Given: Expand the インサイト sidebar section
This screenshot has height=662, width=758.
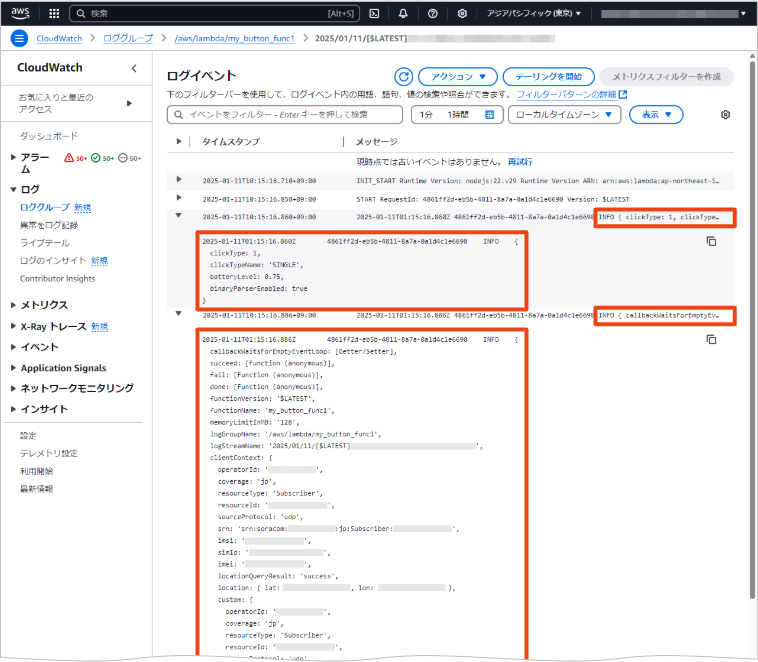Looking at the screenshot, I should pyautogui.click(x=14, y=409).
